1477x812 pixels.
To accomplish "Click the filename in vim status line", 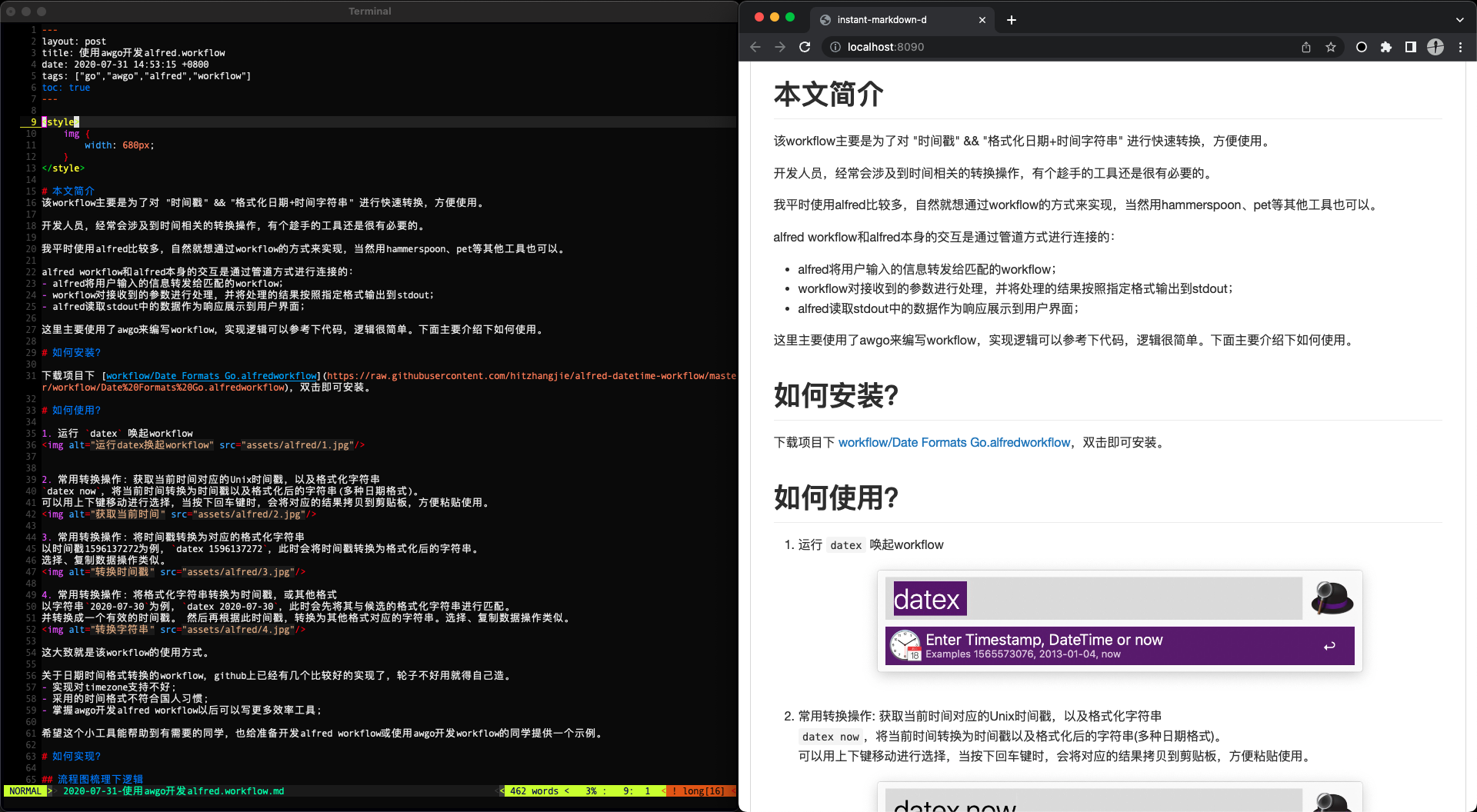I will point(174,791).
